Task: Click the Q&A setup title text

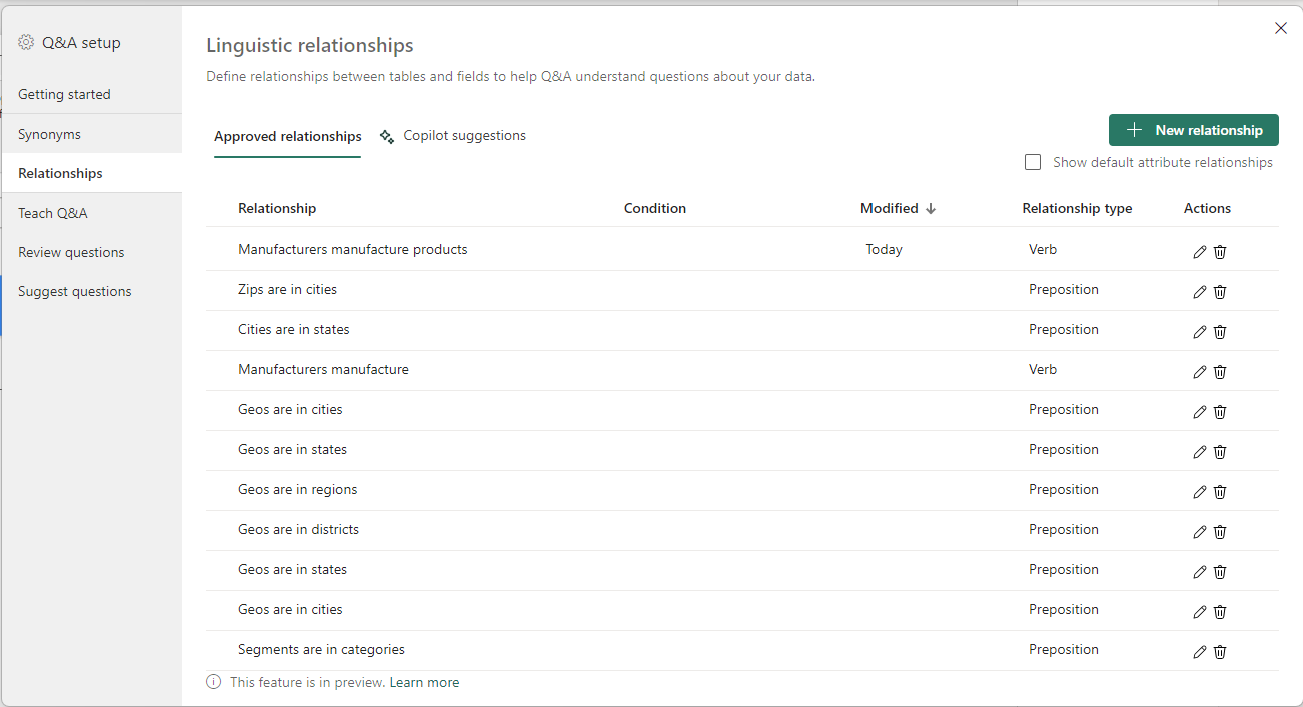Action: point(81,43)
